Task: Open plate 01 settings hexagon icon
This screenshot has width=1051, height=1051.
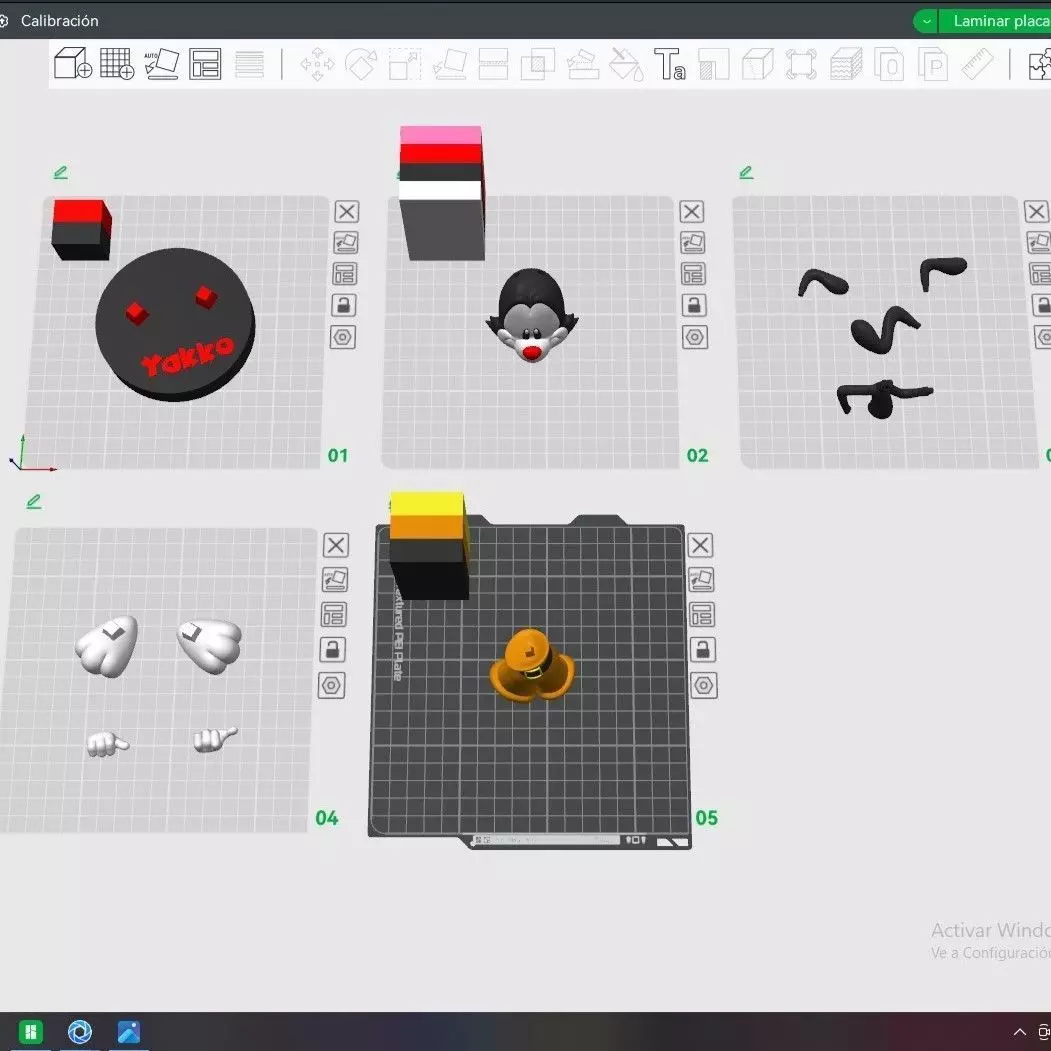Action: pos(343,337)
